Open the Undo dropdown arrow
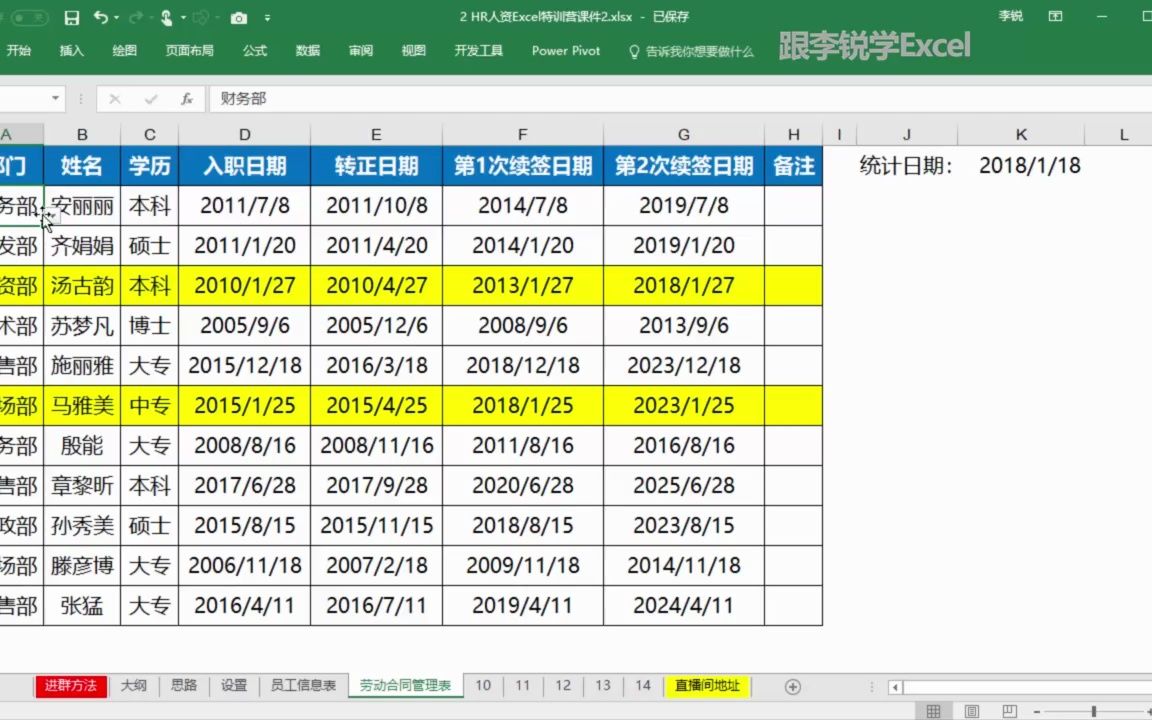 [117, 17]
